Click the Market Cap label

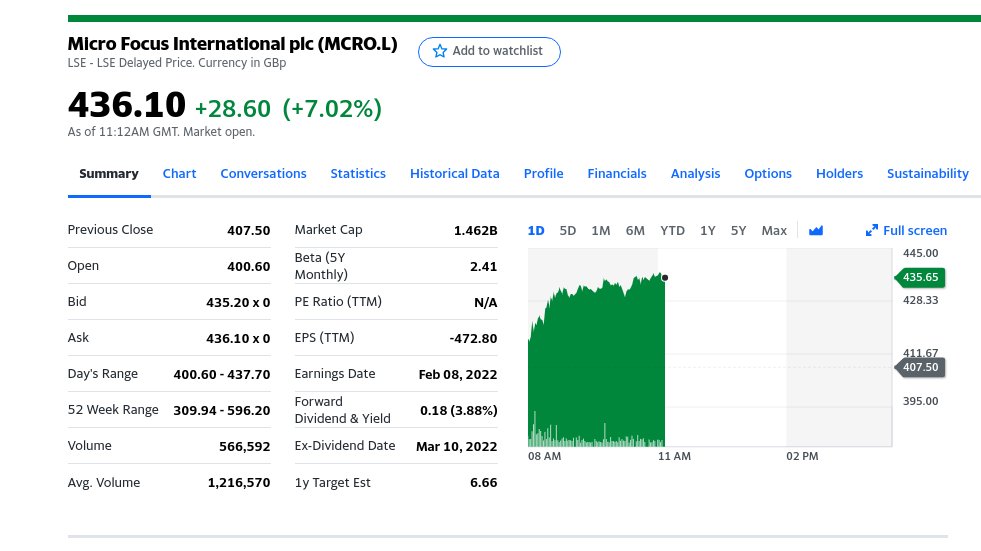click(328, 230)
